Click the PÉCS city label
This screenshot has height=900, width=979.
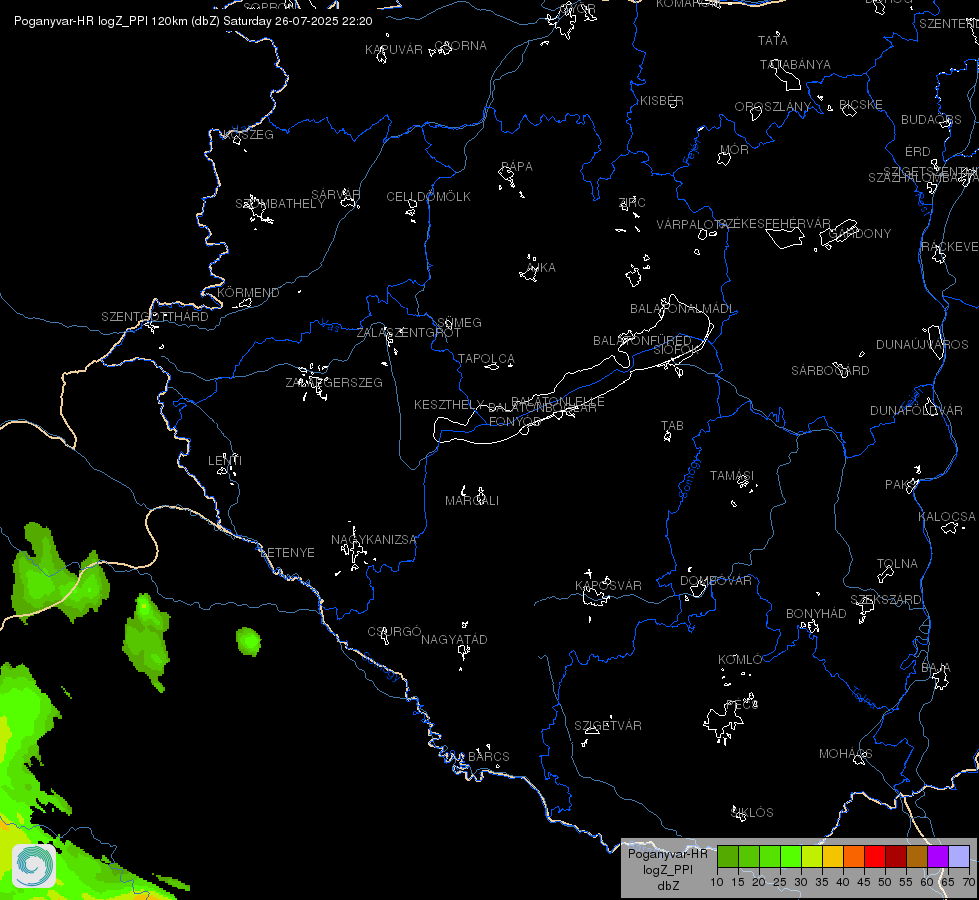click(742, 705)
